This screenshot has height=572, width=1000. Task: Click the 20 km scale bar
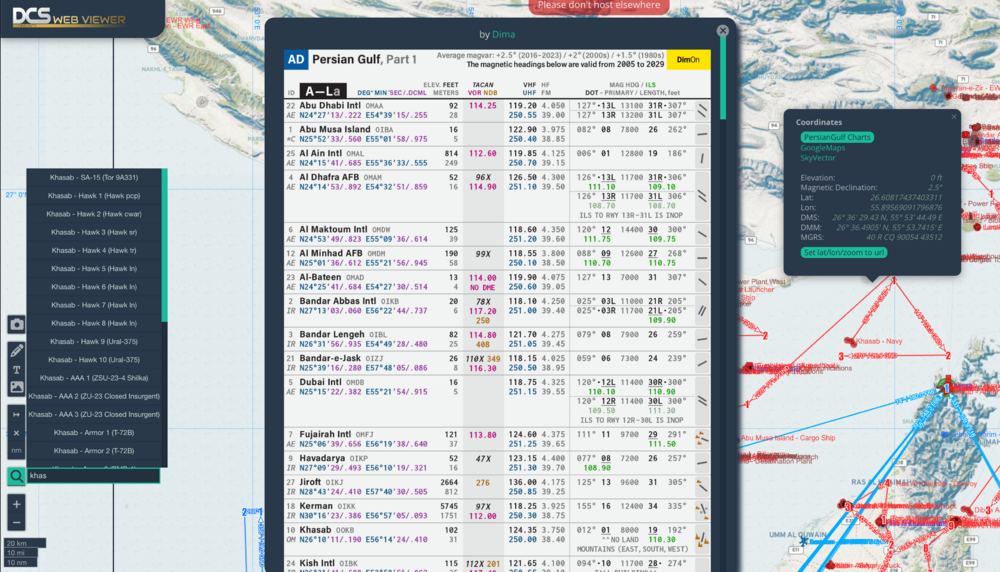tap(24, 543)
